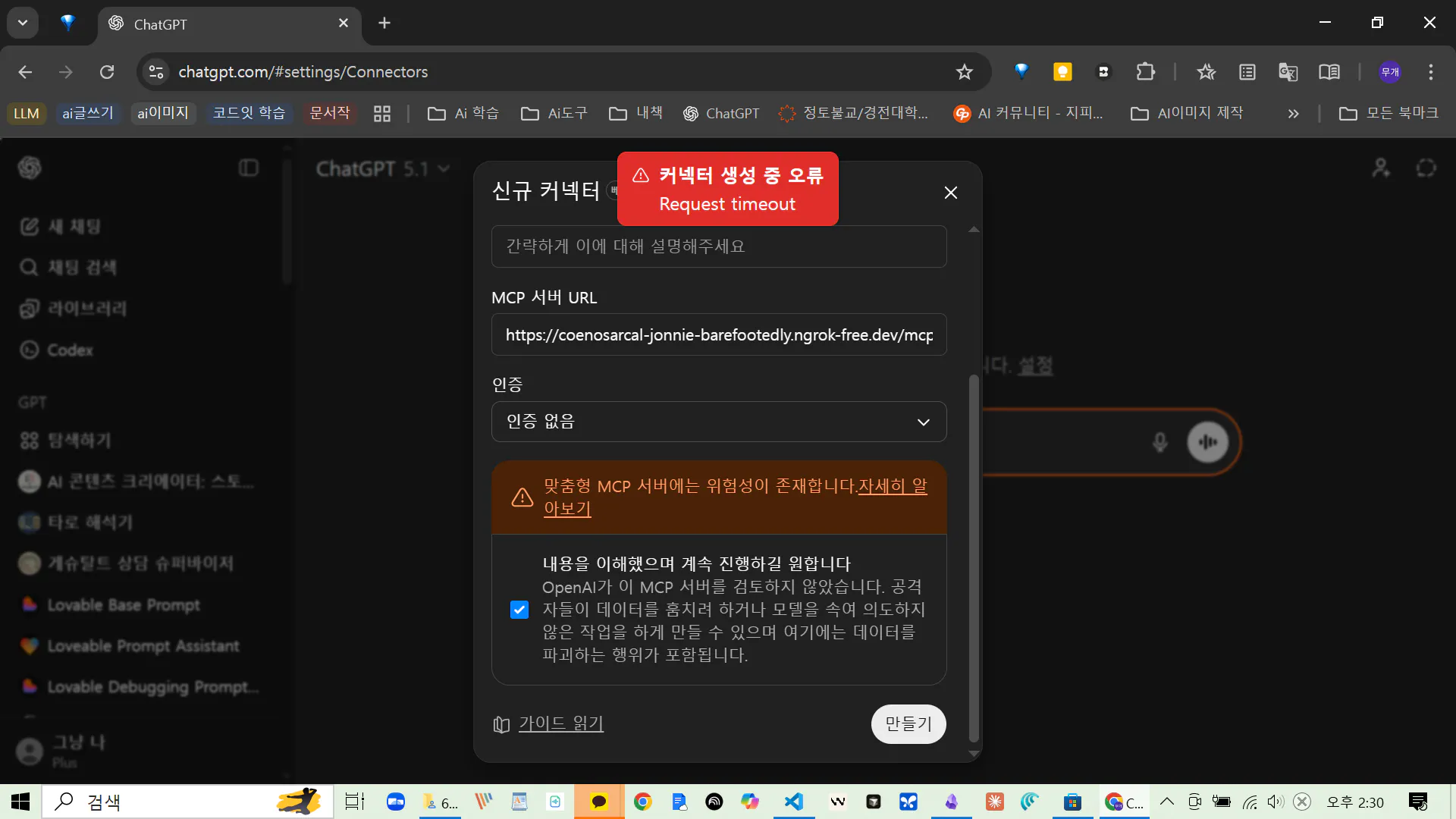Click the '설정' settings link behind dialog
Image resolution: width=1456 pixels, height=819 pixels.
click(1034, 366)
